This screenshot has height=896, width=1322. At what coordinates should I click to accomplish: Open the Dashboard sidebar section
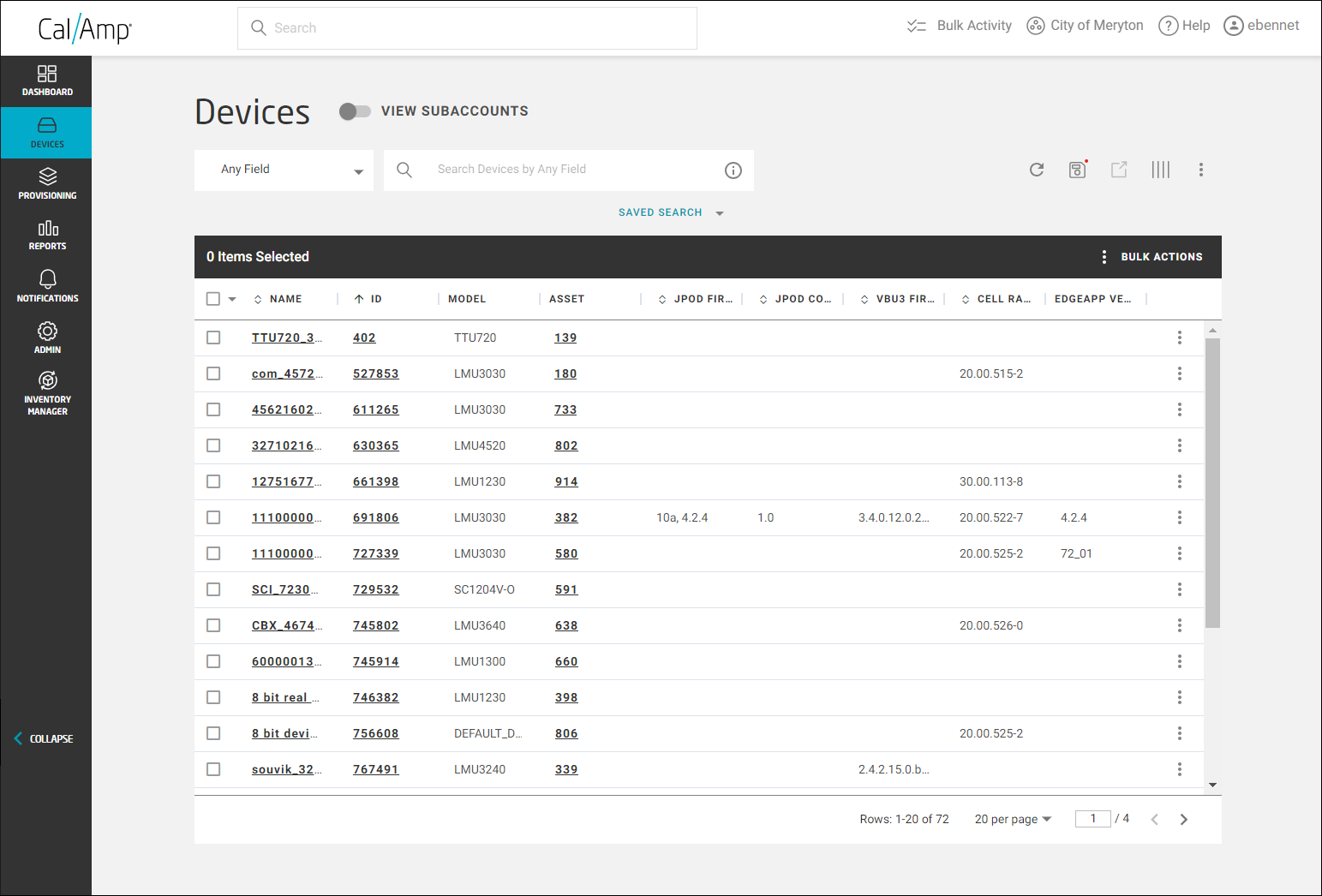pyautogui.click(x=47, y=81)
